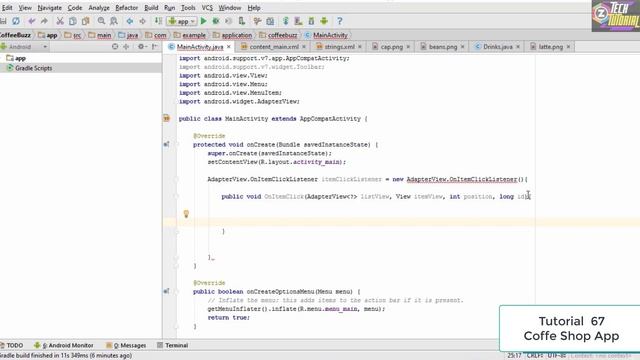Click the Make Project build icon
Image resolution: width=640 pixels, height=360 pixels.
click(158, 21)
